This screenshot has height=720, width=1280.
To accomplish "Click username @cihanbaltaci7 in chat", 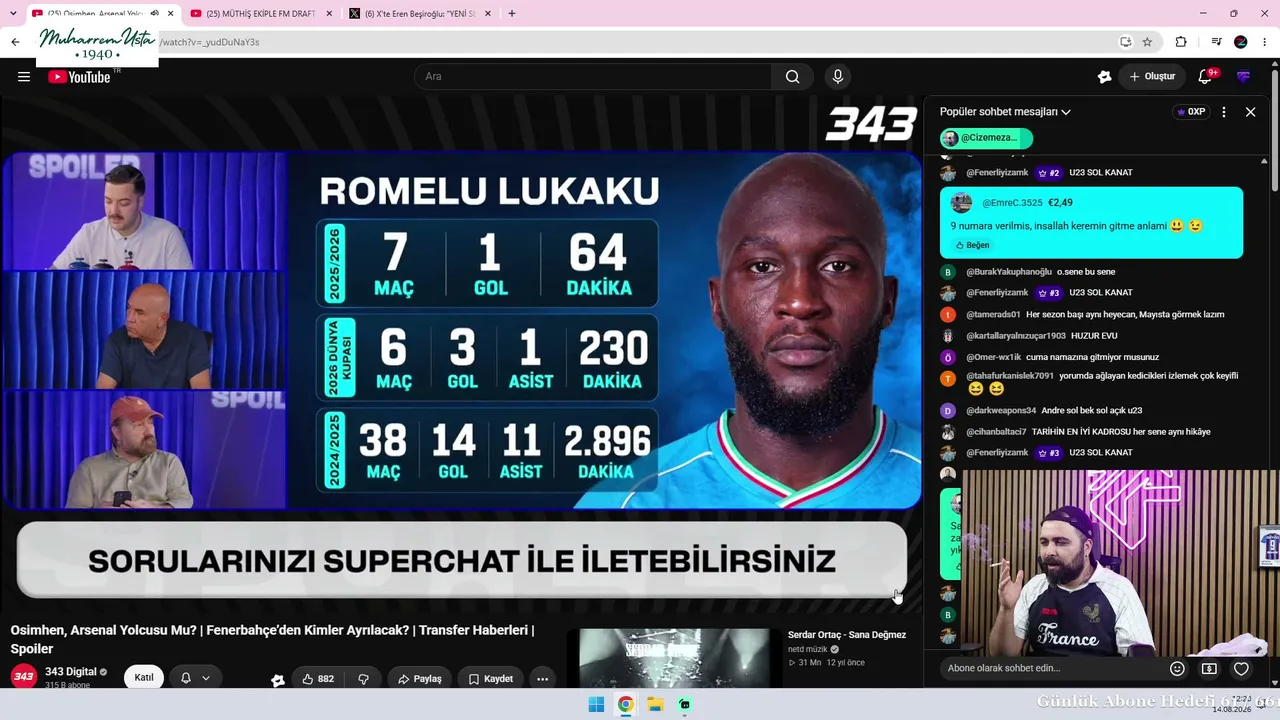I will tap(996, 432).
